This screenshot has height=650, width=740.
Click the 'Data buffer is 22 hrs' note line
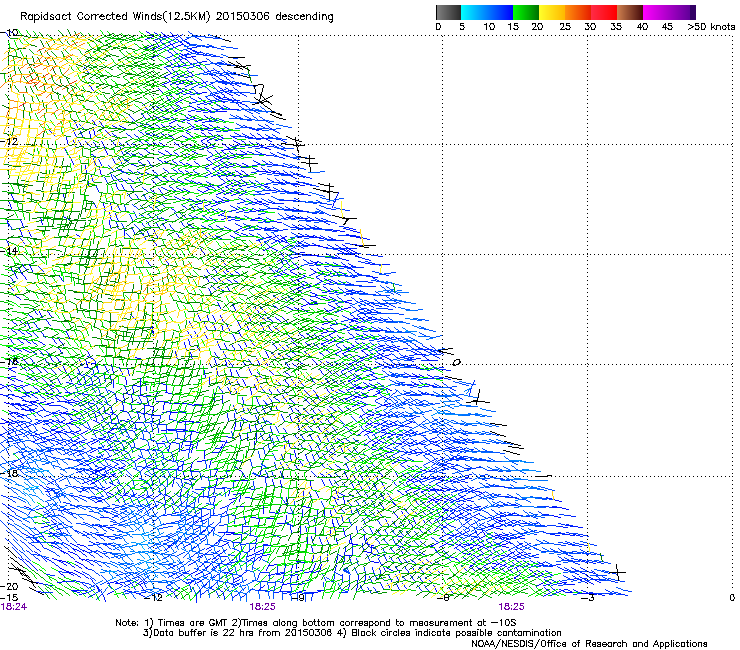coord(352,633)
